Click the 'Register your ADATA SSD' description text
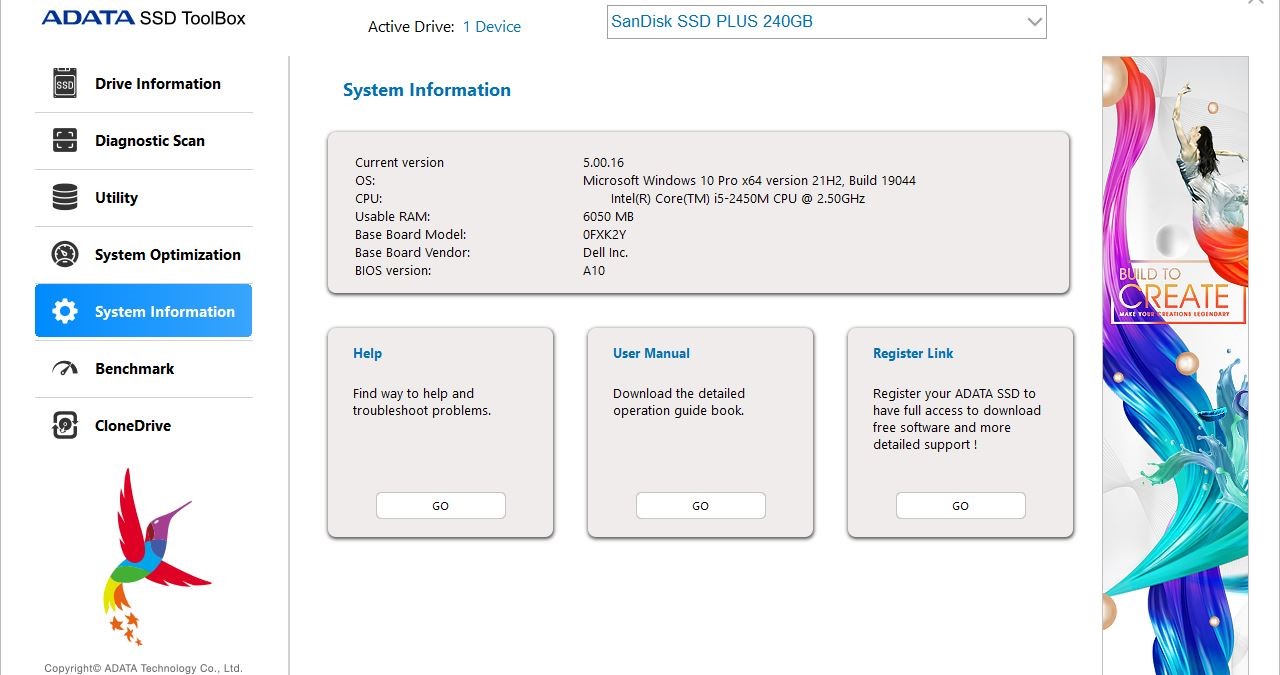The image size is (1280, 675). coord(957,419)
